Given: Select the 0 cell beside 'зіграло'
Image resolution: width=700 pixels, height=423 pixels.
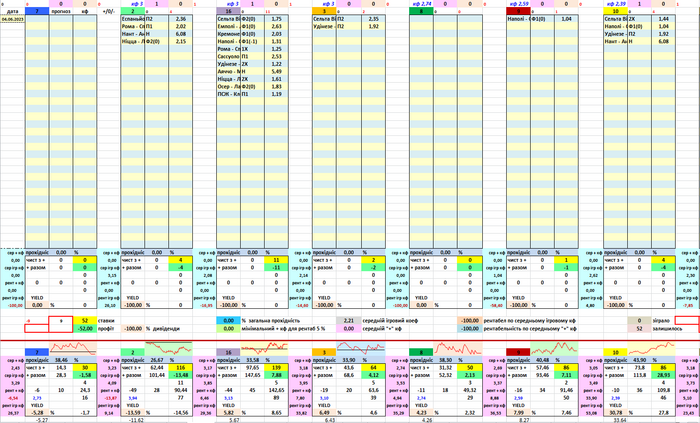Looking at the screenshot, I should click(639, 320).
